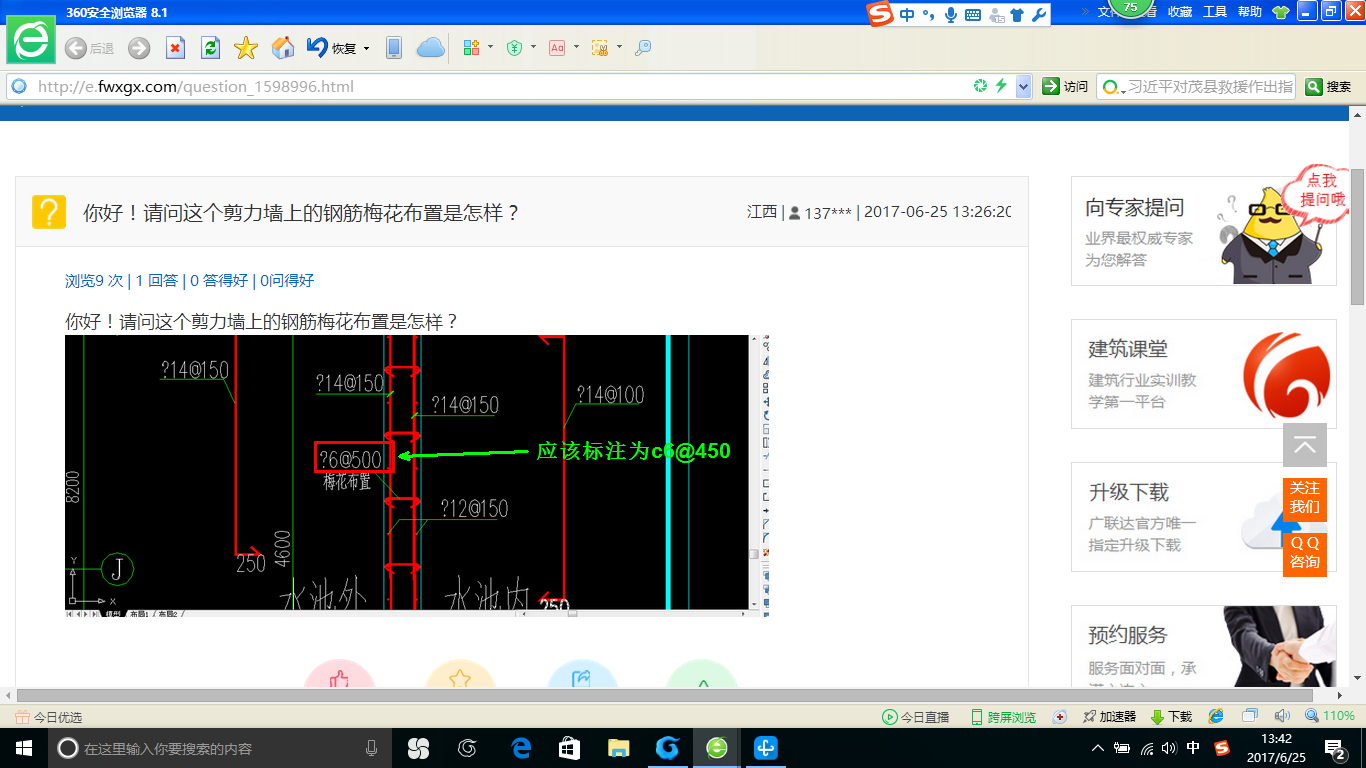Toggle Sogou Chinese/English input mode
1366x768 pixels.
pos(907,14)
